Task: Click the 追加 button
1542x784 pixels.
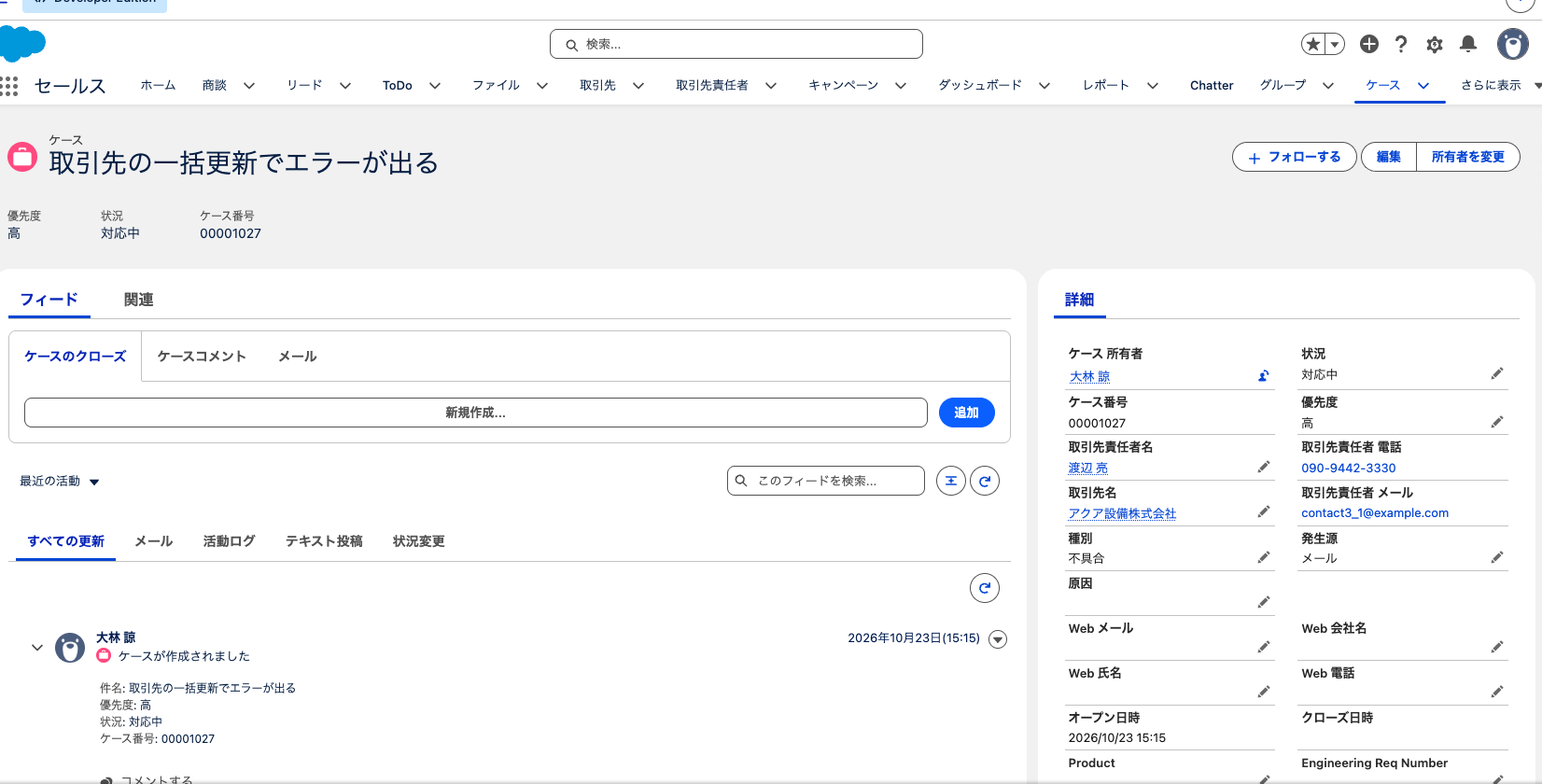Action: pos(967,413)
